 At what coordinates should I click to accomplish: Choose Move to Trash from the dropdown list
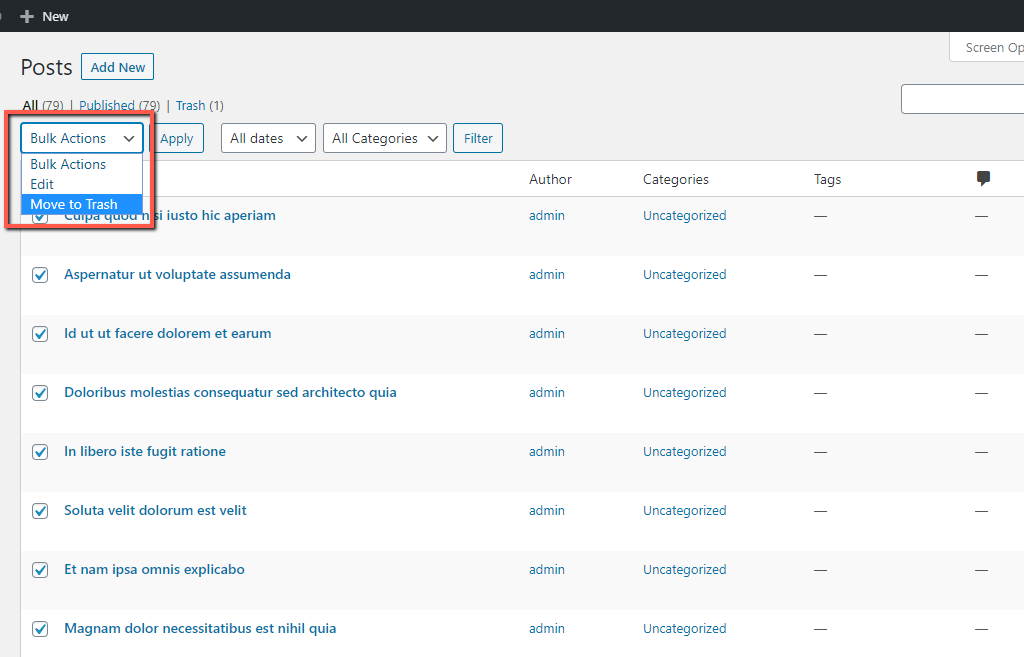pyautogui.click(x=82, y=204)
